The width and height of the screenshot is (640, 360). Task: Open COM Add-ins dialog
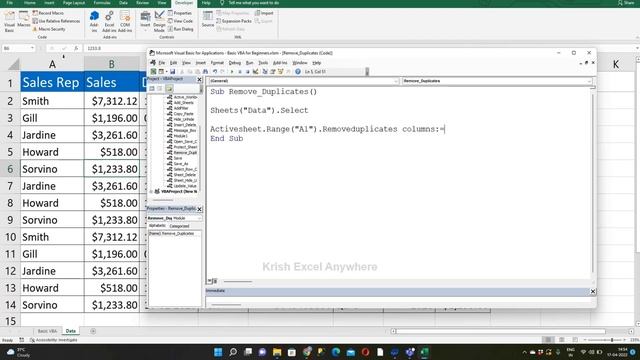[125, 21]
